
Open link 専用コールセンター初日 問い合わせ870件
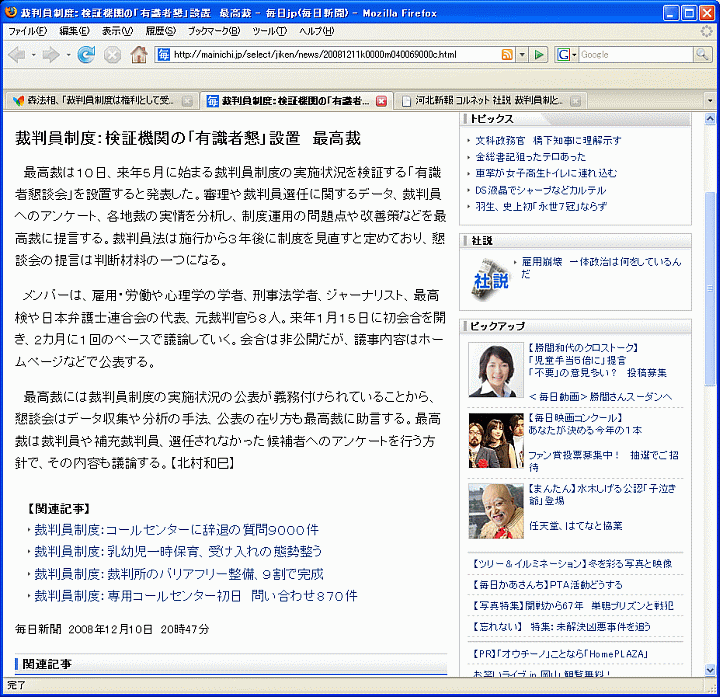click(x=195, y=595)
